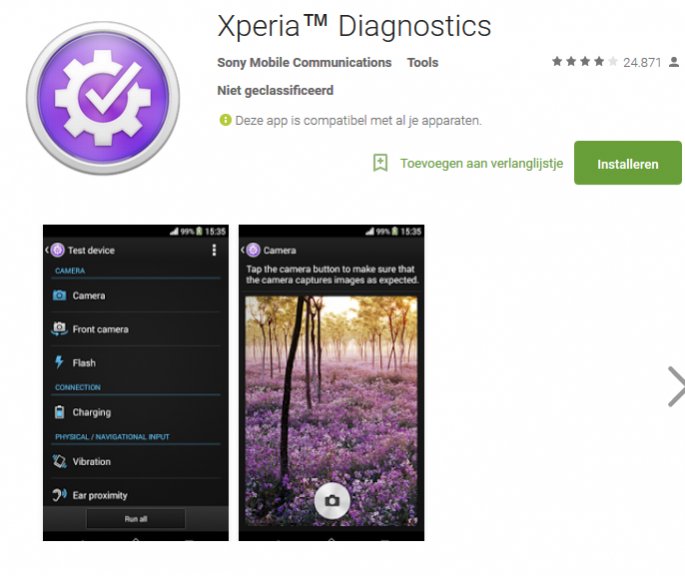
Task: Click the Charging battery icon
Action: click(59, 412)
